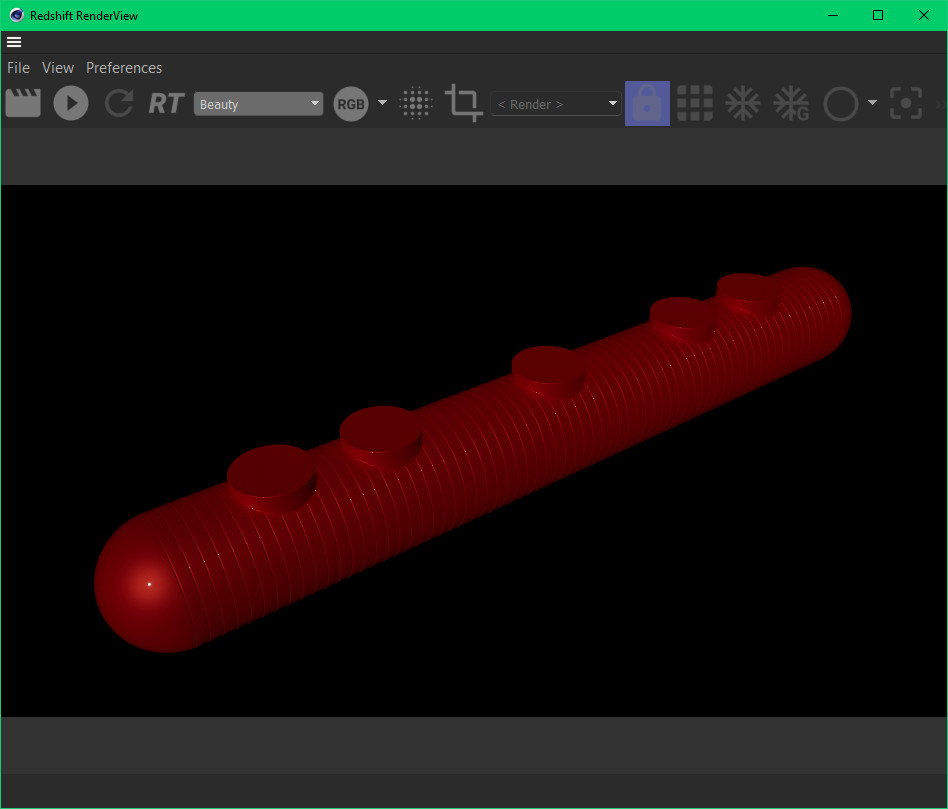Open the Preferences menu
The height and width of the screenshot is (809, 948).
(x=124, y=68)
